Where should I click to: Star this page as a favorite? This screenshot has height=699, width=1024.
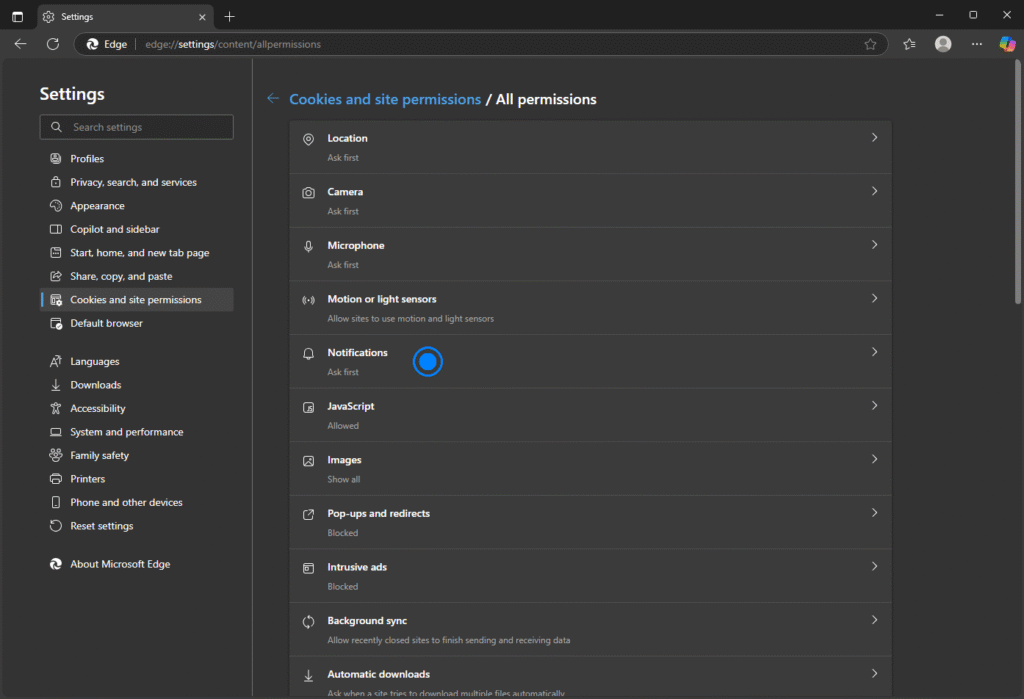click(x=870, y=44)
